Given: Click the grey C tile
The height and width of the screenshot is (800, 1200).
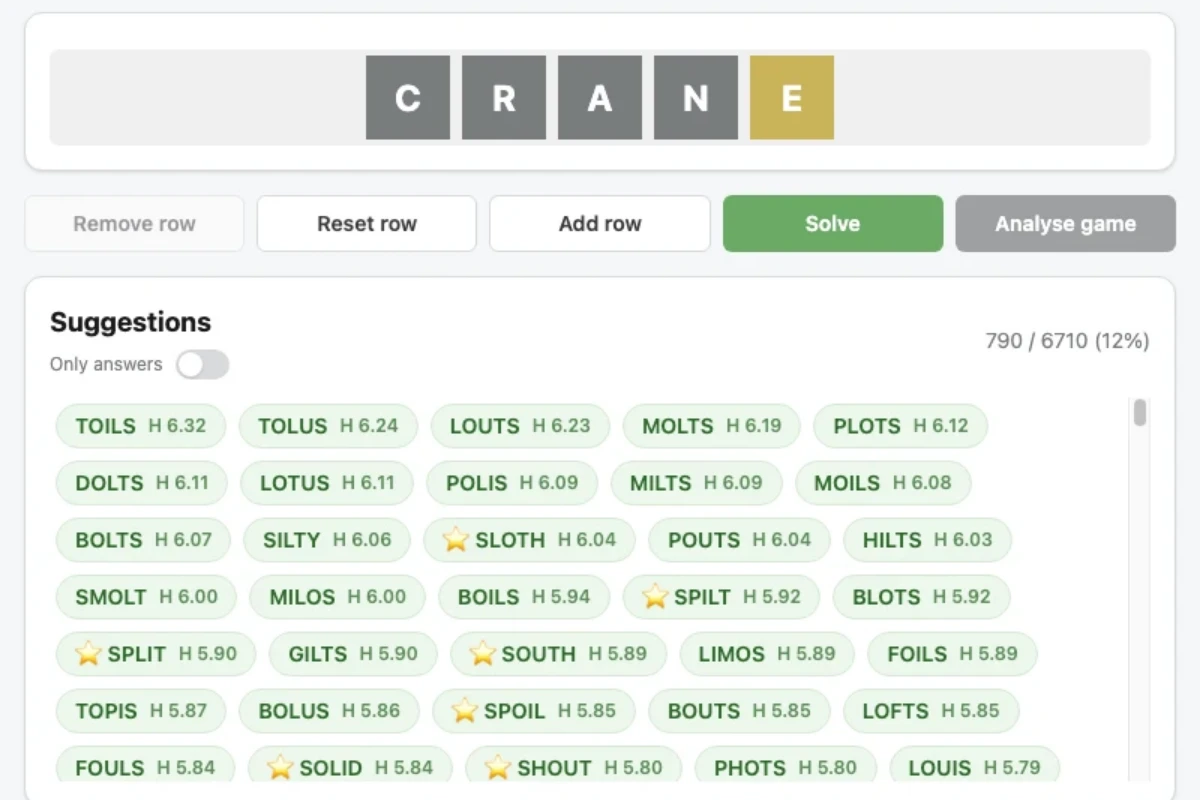Looking at the screenshot, I should click(408, 98).
